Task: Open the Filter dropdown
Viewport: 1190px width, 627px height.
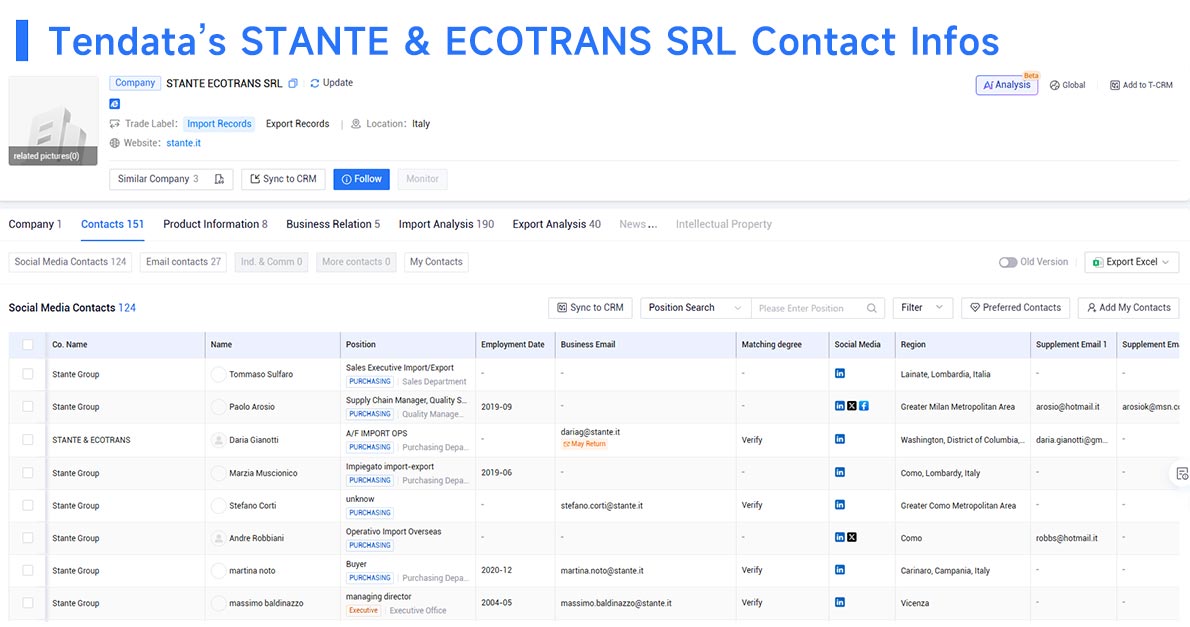Action: point(922,308)
